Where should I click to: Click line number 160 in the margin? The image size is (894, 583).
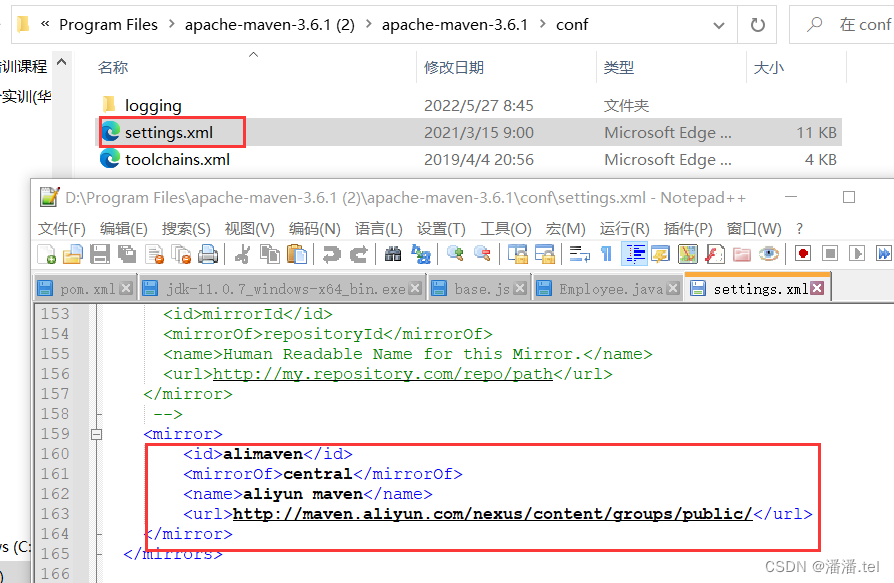tap(55, 454)
